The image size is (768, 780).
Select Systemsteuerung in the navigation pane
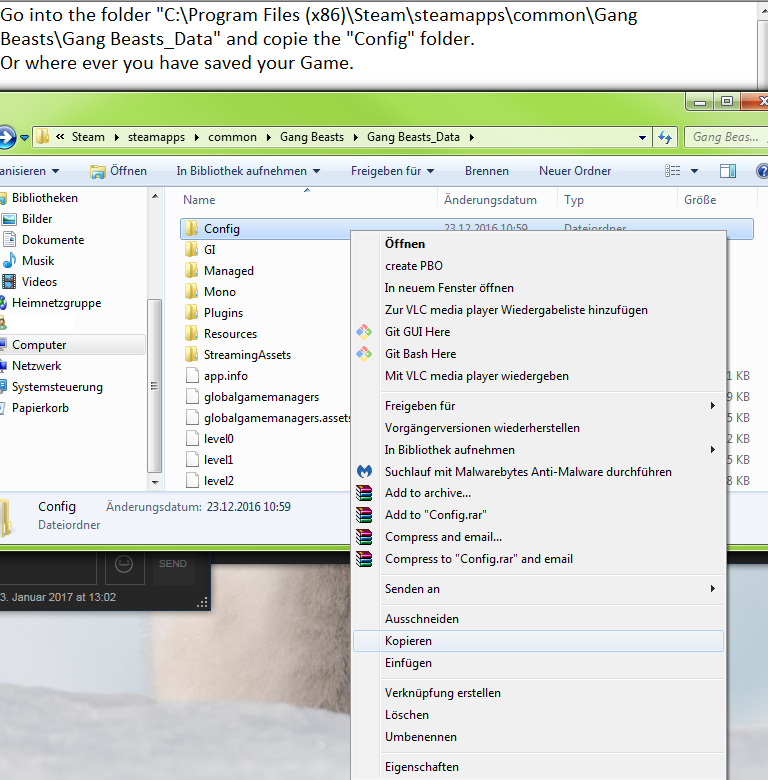[57, 387]
